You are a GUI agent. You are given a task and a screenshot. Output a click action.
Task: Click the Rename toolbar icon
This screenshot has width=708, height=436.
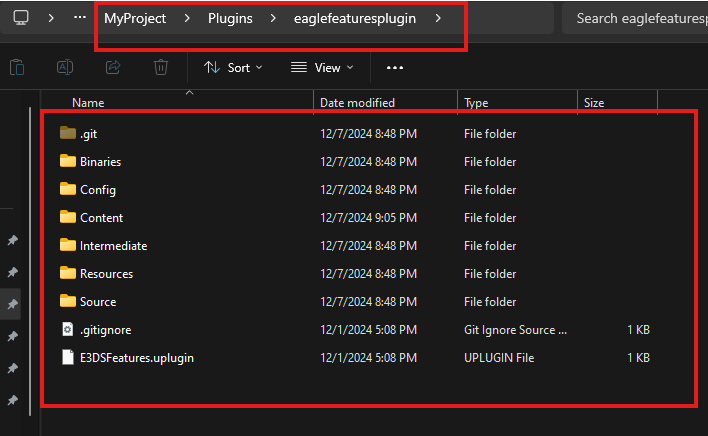(65, 67)
